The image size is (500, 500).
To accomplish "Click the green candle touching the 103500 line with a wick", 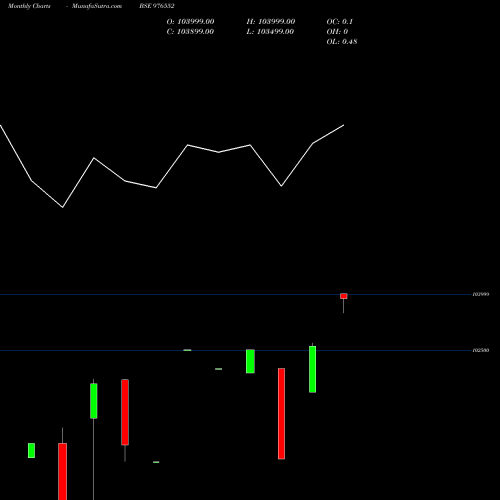I will 312,369.
